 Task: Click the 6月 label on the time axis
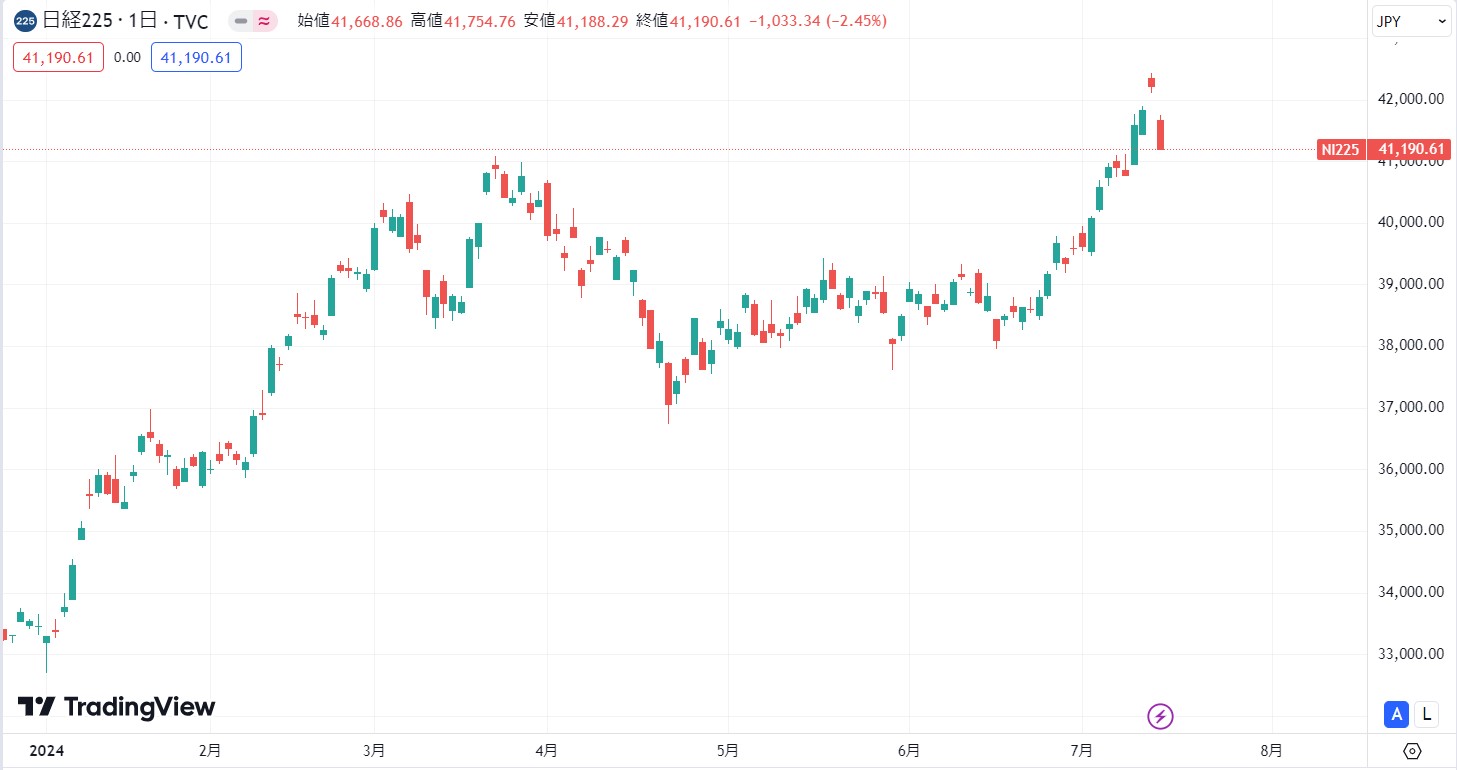pyautogui.click(x=909, y=751)
